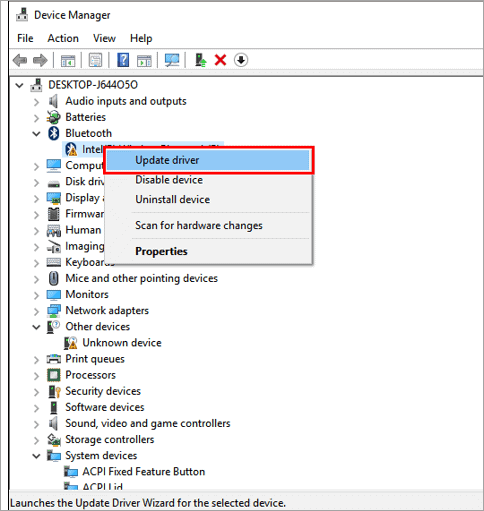
Task: Select the Monitors label
Action: tap(87, 295)
